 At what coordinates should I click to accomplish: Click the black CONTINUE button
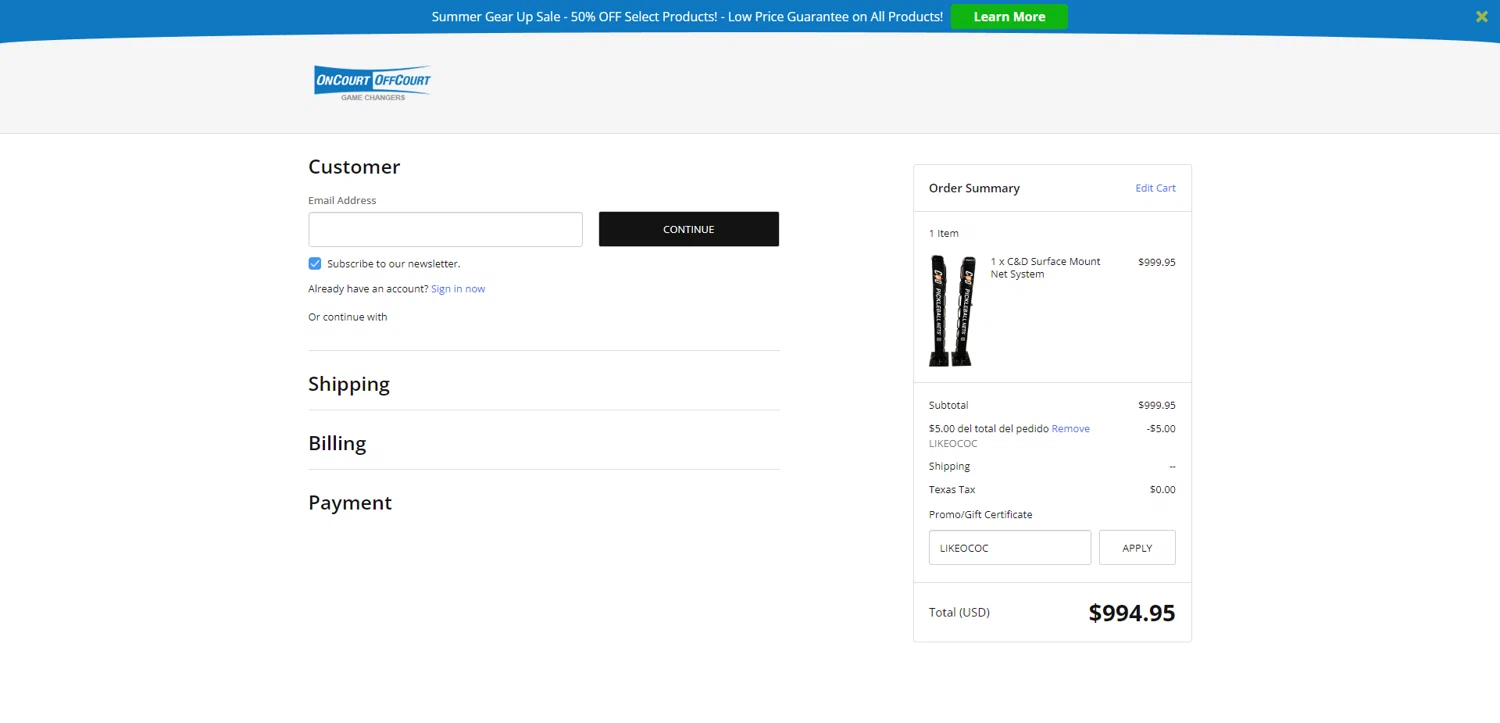(x=689, y=229)
